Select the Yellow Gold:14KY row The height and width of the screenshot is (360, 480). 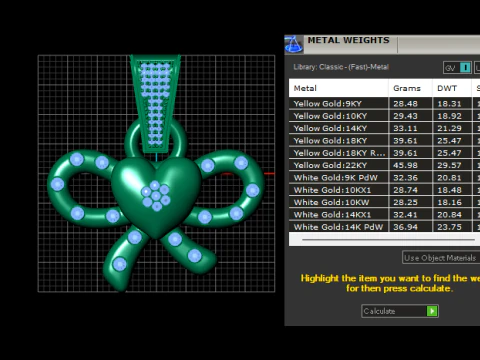tap(384, 128)
